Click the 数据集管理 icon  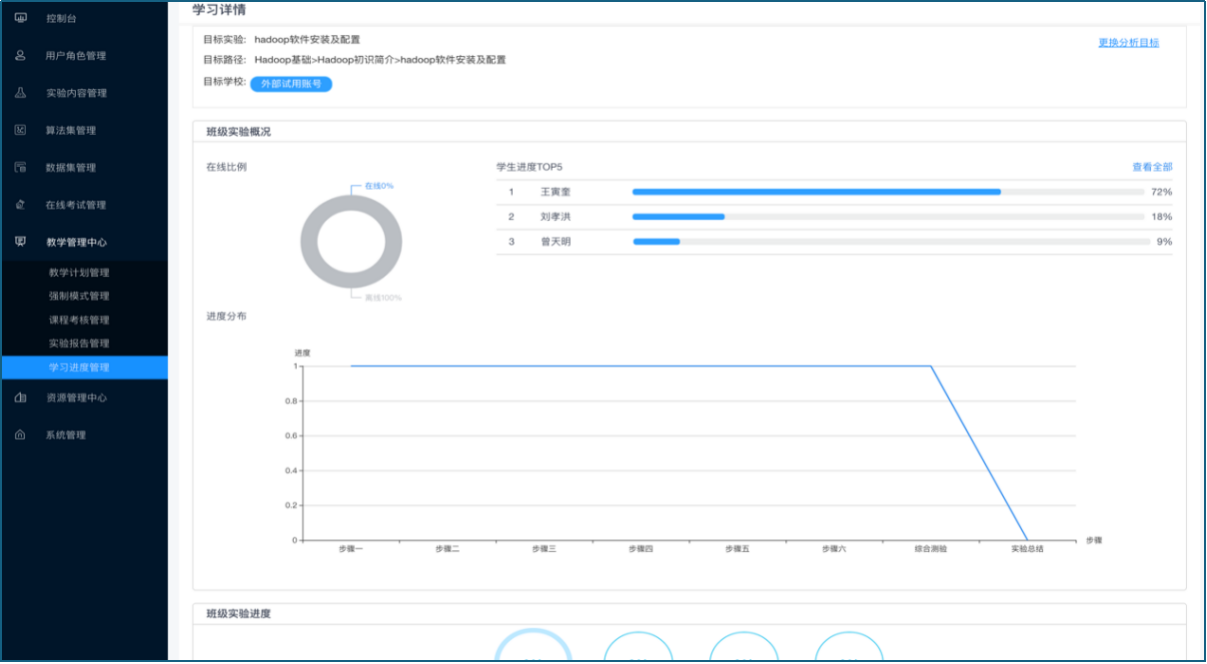(x=20, y=168)
